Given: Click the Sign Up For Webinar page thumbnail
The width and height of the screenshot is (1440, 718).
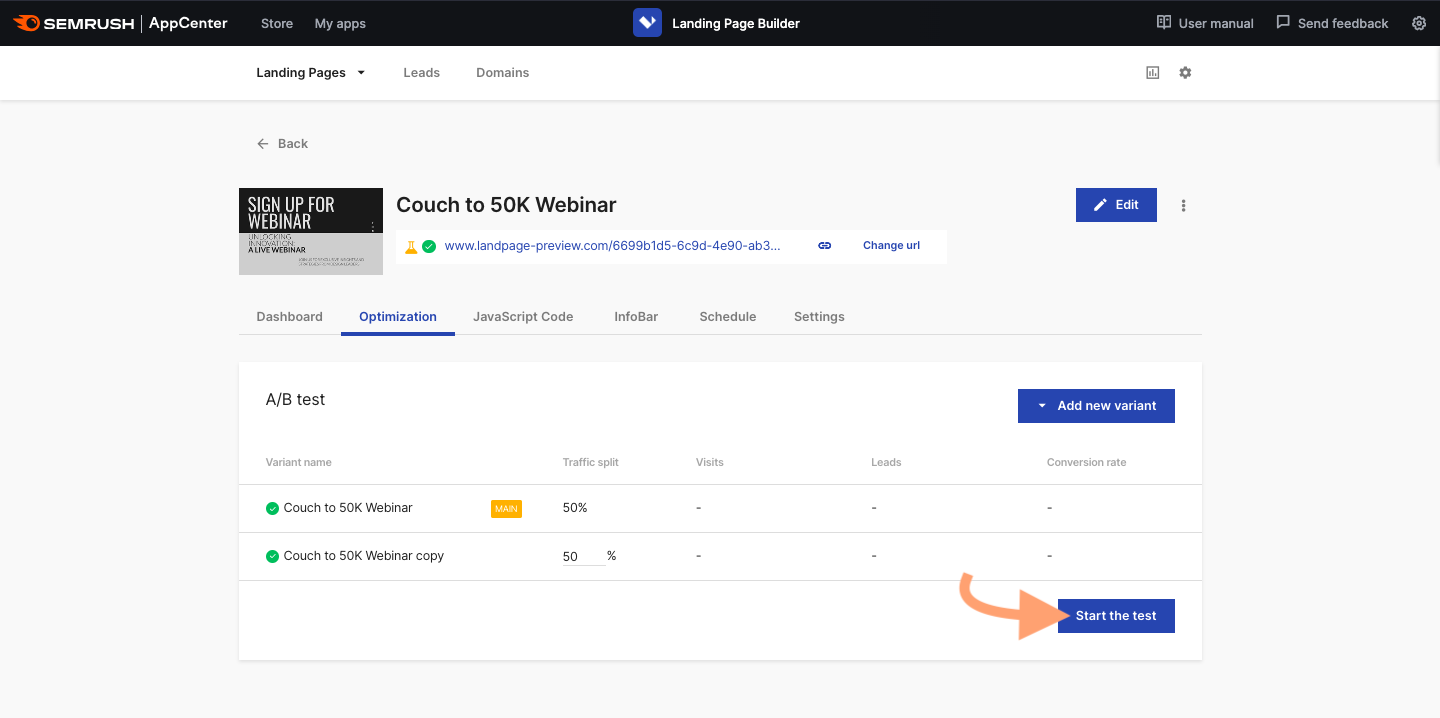Looking at the screenshot, I should pos(310,231).
